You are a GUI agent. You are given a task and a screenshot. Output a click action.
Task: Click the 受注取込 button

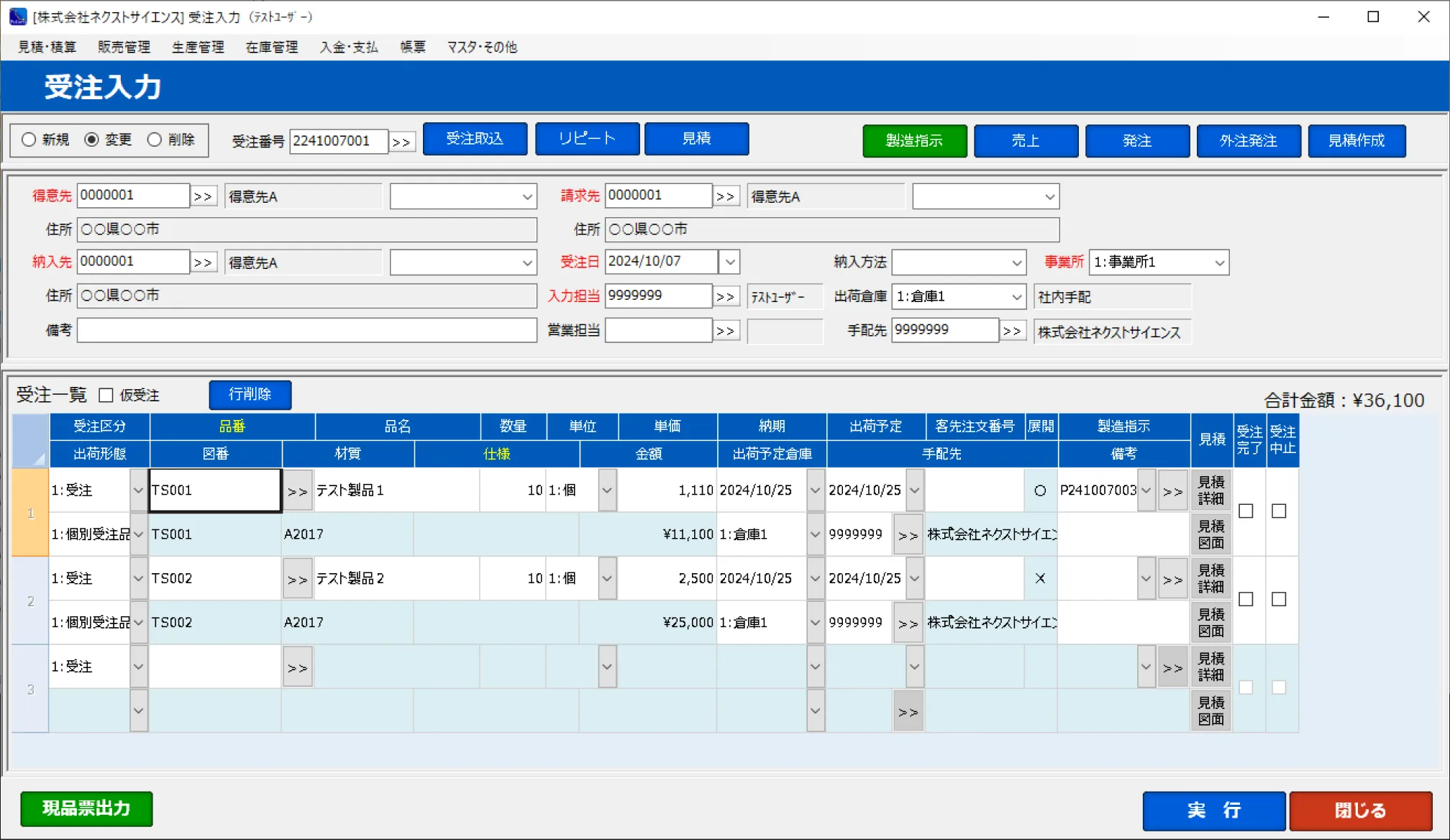[475, 139]
